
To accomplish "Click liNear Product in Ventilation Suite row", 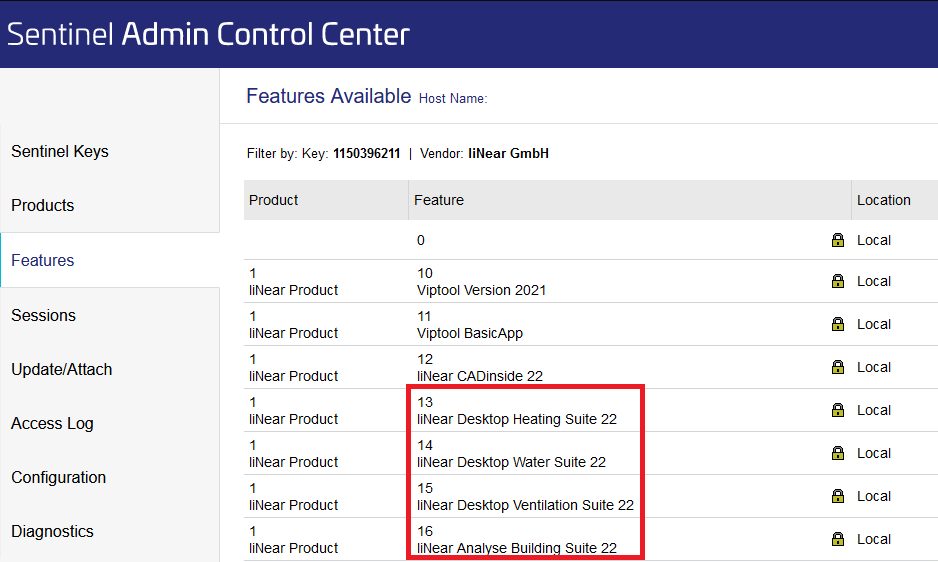I will tap(293, 506).
